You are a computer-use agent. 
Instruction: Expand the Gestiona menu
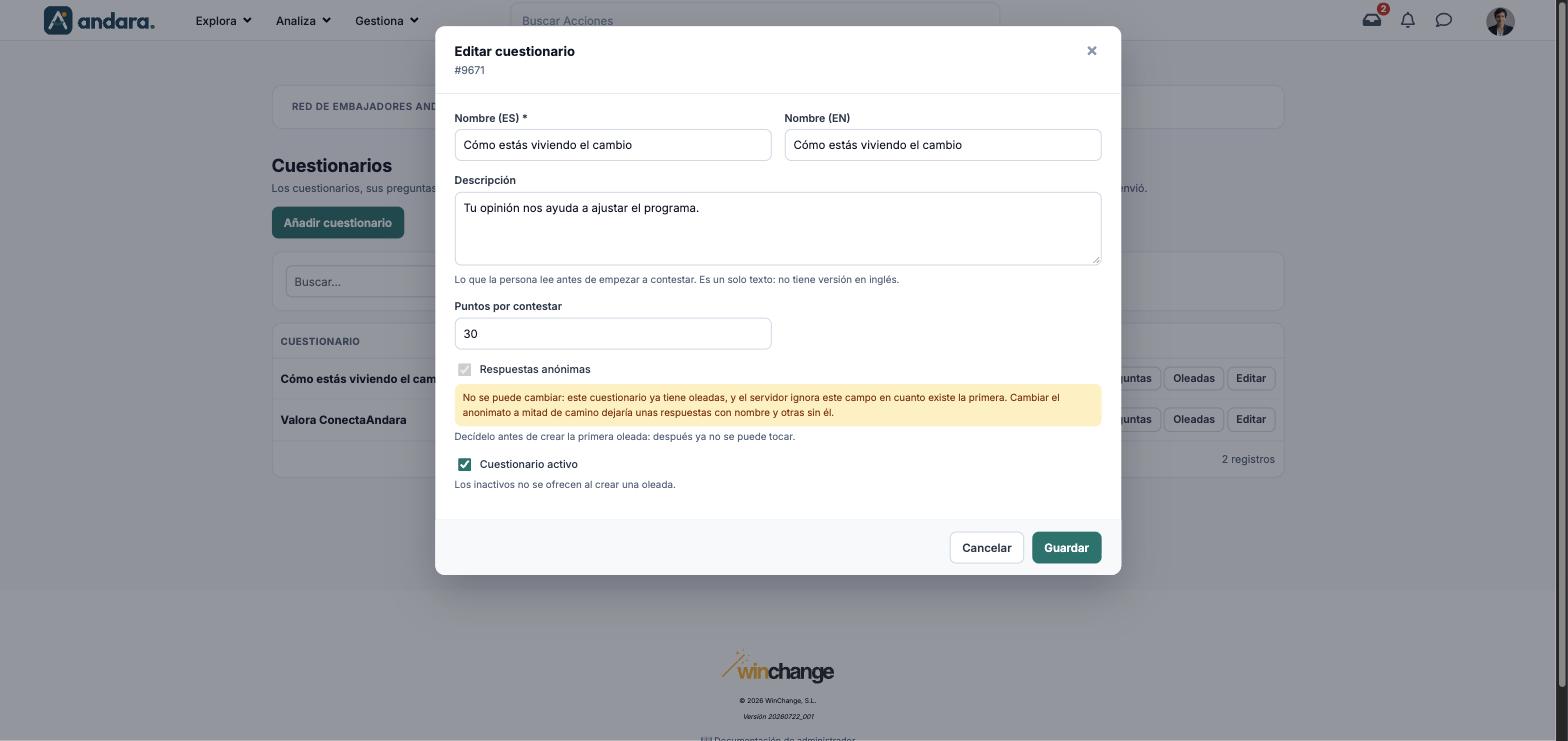(386, 20)
